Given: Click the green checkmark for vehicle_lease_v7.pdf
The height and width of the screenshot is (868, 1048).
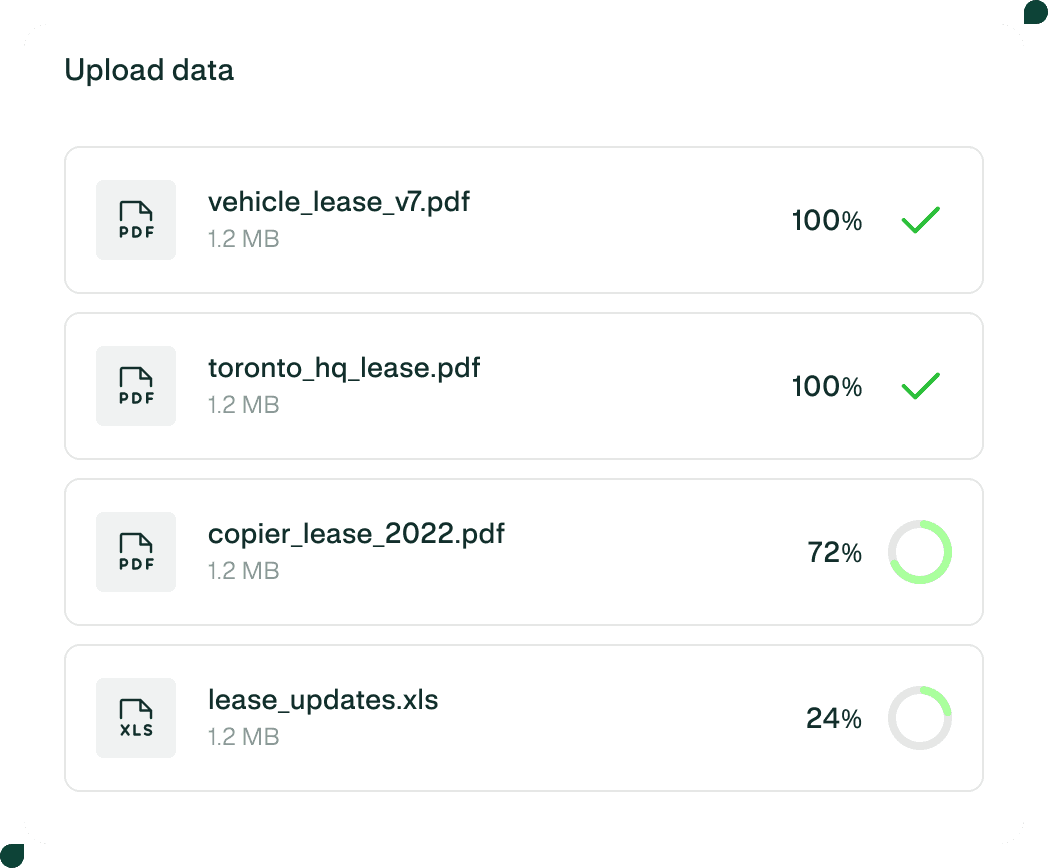Looking at the screenshot, I should coord(920,220).
